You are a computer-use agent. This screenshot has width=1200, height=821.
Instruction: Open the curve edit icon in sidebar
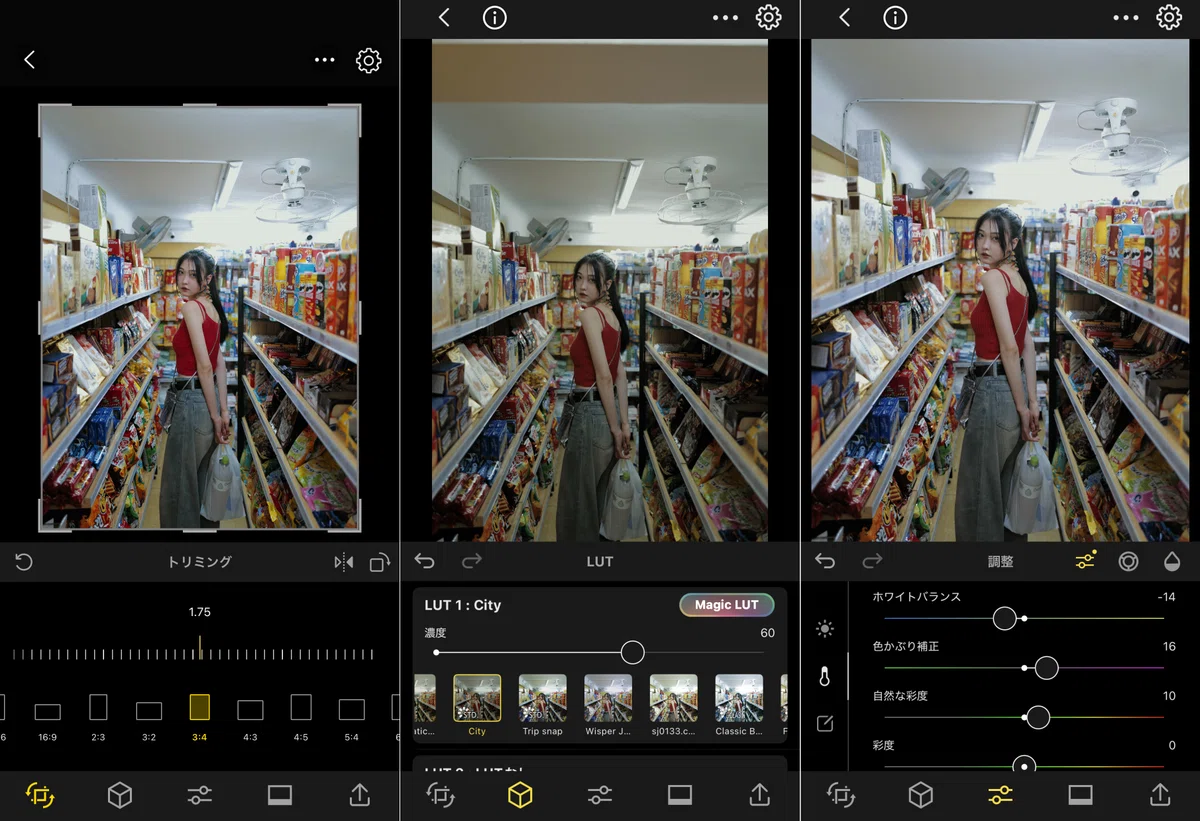pyautogui.click(x=825, y=723)
